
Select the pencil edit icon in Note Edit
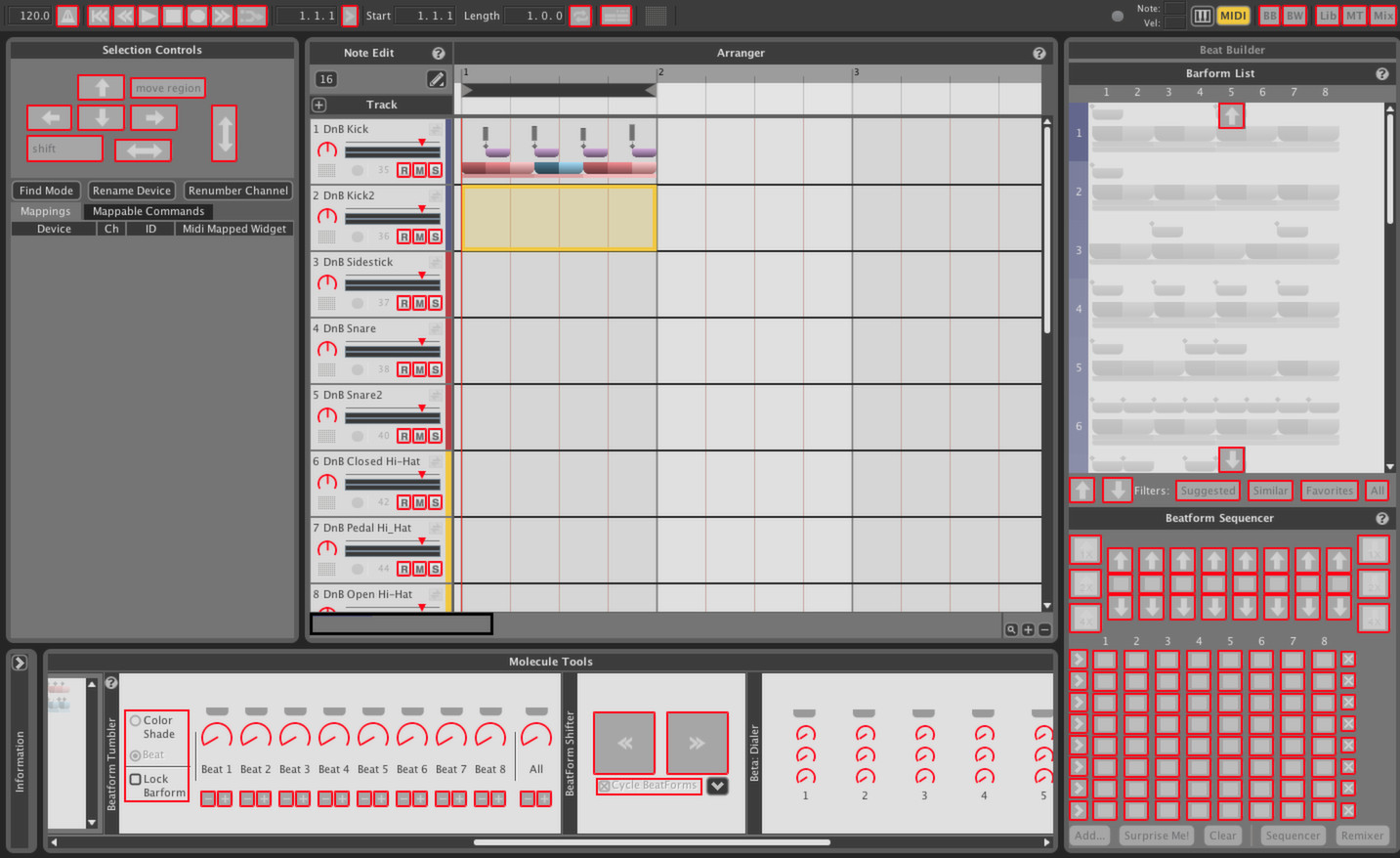[437, 78]
